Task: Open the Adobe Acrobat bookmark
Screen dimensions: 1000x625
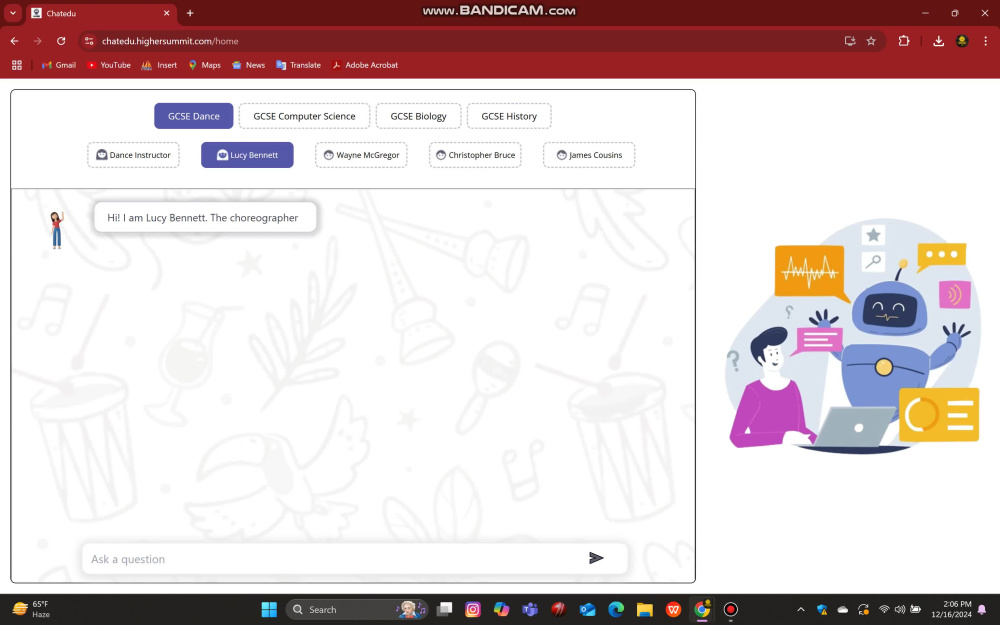Action: point(365,65)
